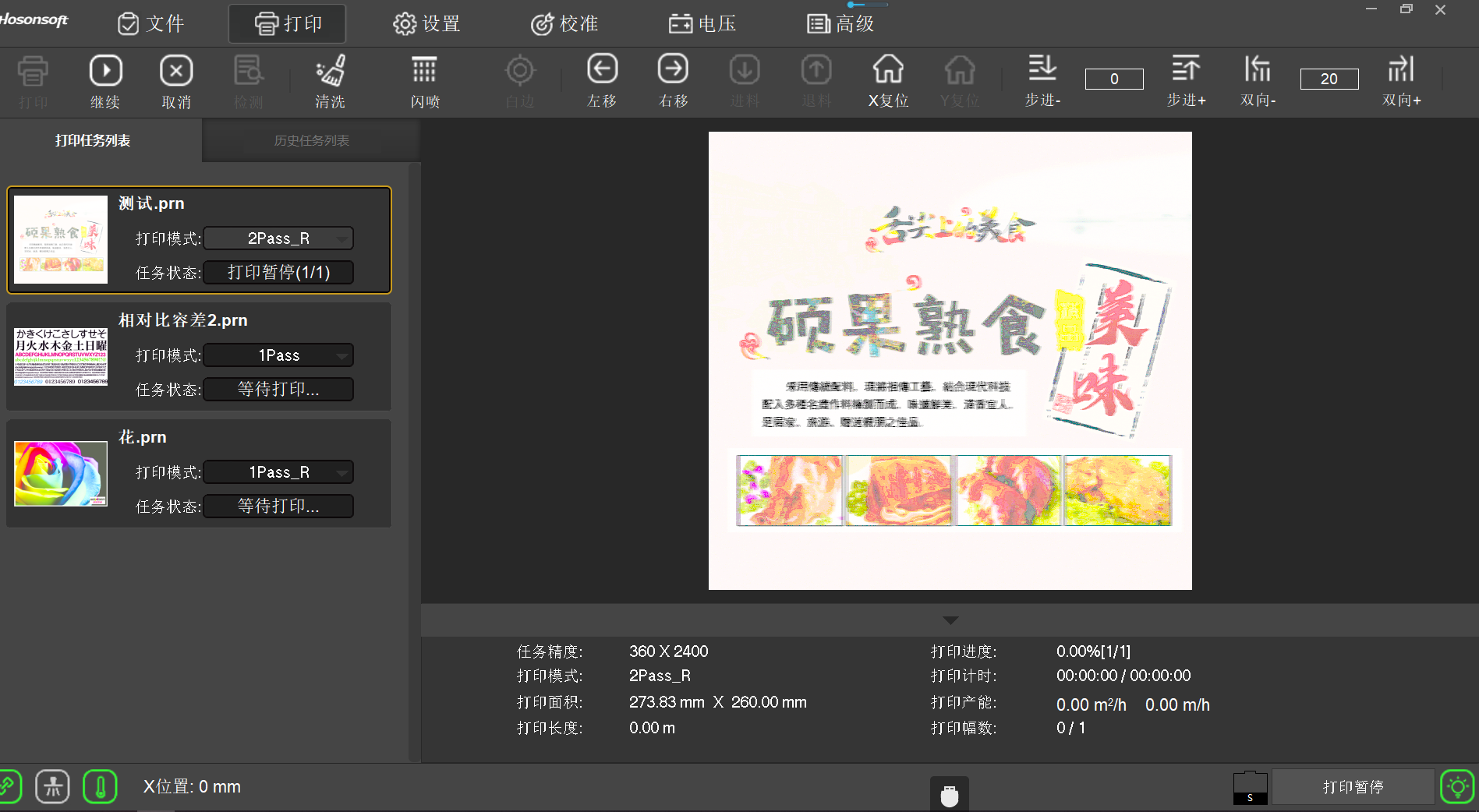This screenshot has width=1479, height=812.
Task: Click the bidirectional value field showing 20
Action: (x=1329, y=79)
